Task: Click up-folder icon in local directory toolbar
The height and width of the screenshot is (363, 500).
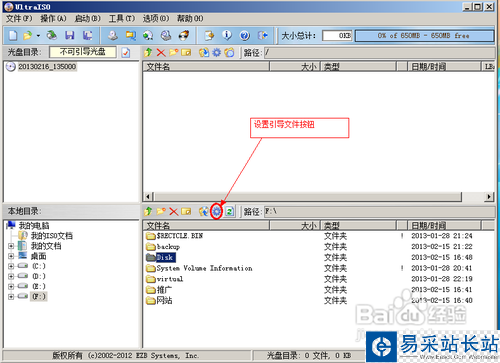Action: pos(148,211)
